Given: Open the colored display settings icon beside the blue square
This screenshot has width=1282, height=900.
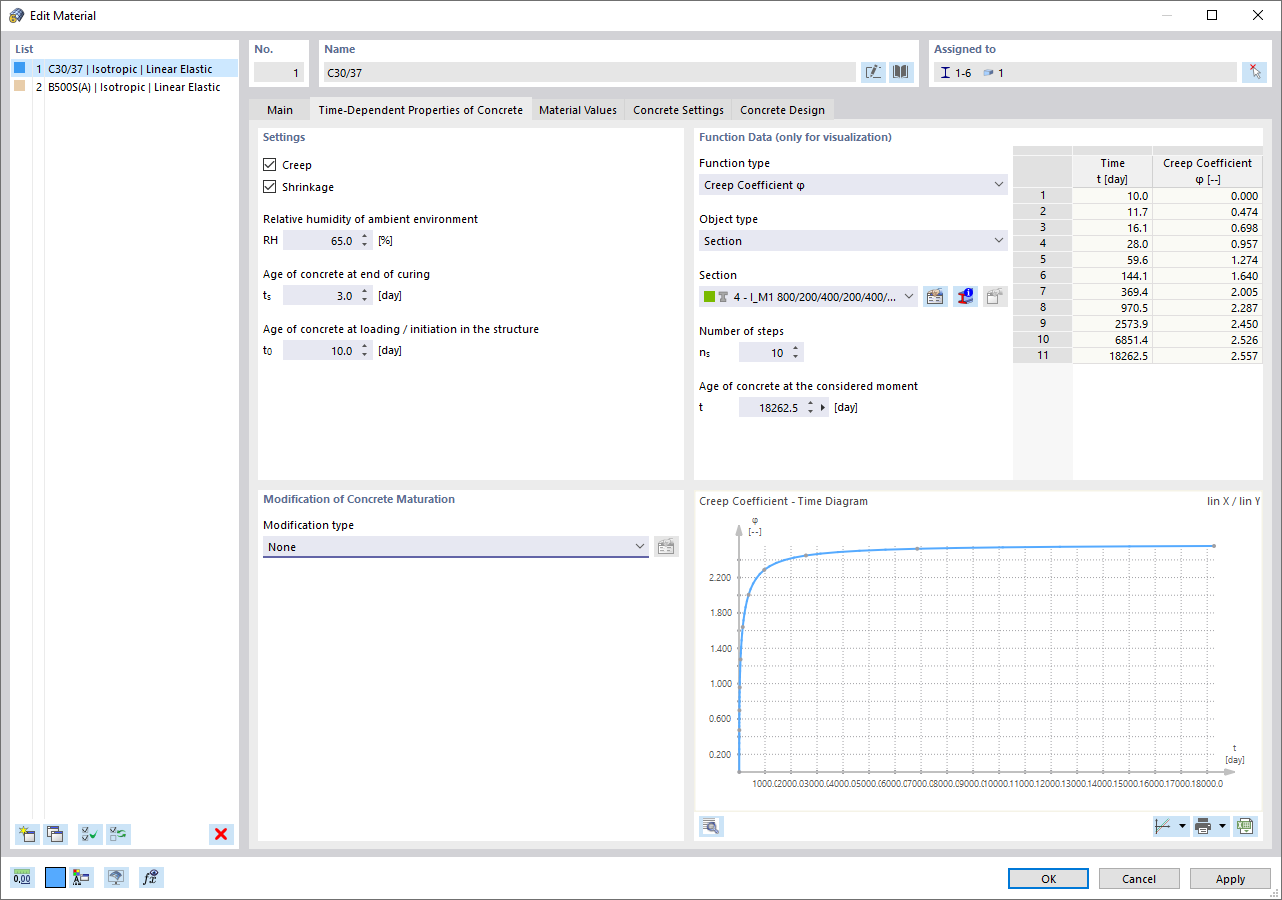Looking at the screenshot, I should 82,877.
